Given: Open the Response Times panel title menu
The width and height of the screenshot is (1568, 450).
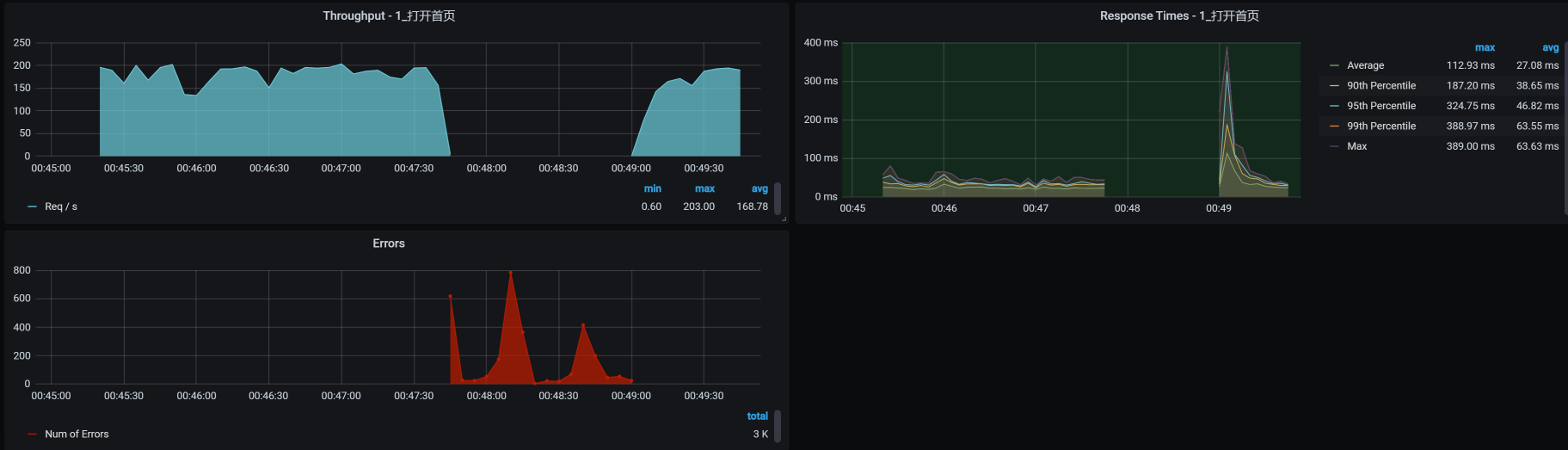Looking at the screenshot, I should 1178,15.
